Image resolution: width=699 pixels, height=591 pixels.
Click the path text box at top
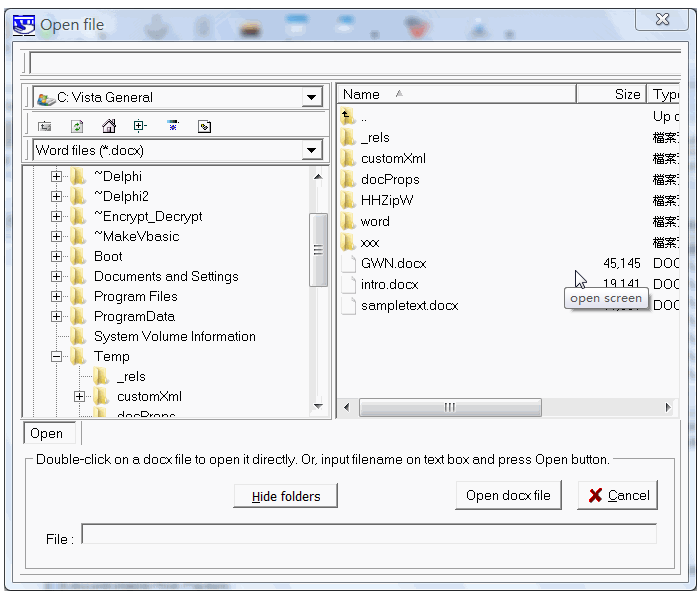tap(355, 63)
